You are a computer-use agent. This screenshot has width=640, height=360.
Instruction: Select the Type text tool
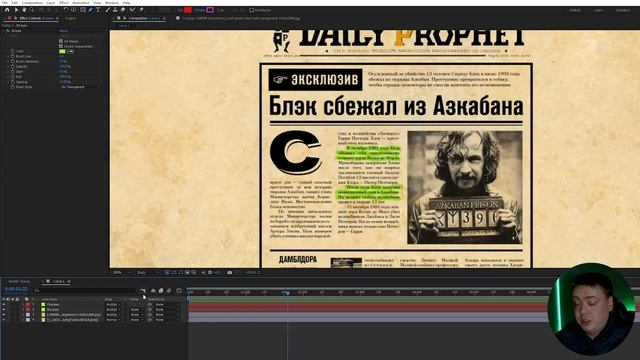pyautogui.click(x=98, y=10)
